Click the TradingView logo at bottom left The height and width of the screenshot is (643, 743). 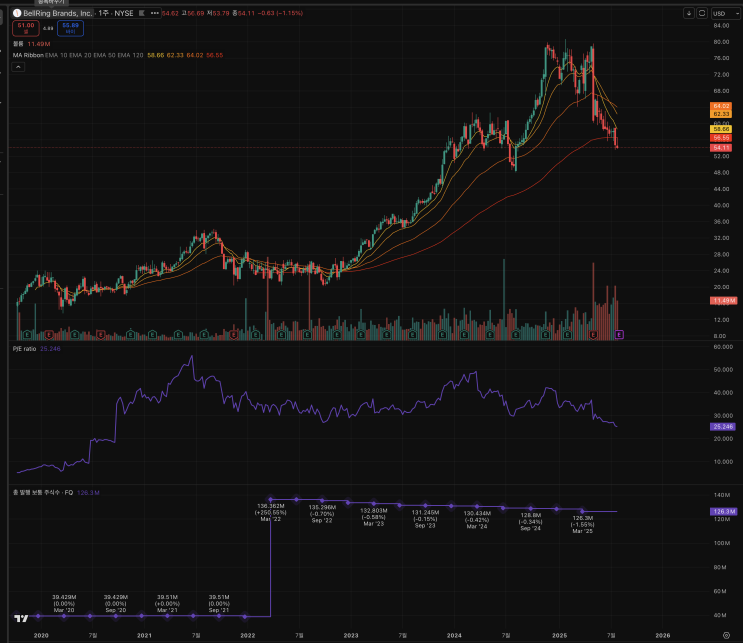pyautogui.click(x=21, y=618)
